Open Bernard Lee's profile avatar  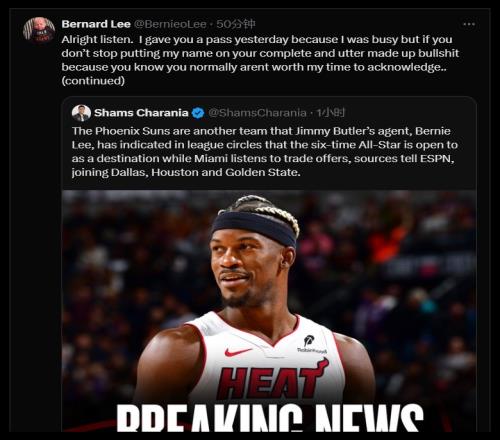(39, 30)
